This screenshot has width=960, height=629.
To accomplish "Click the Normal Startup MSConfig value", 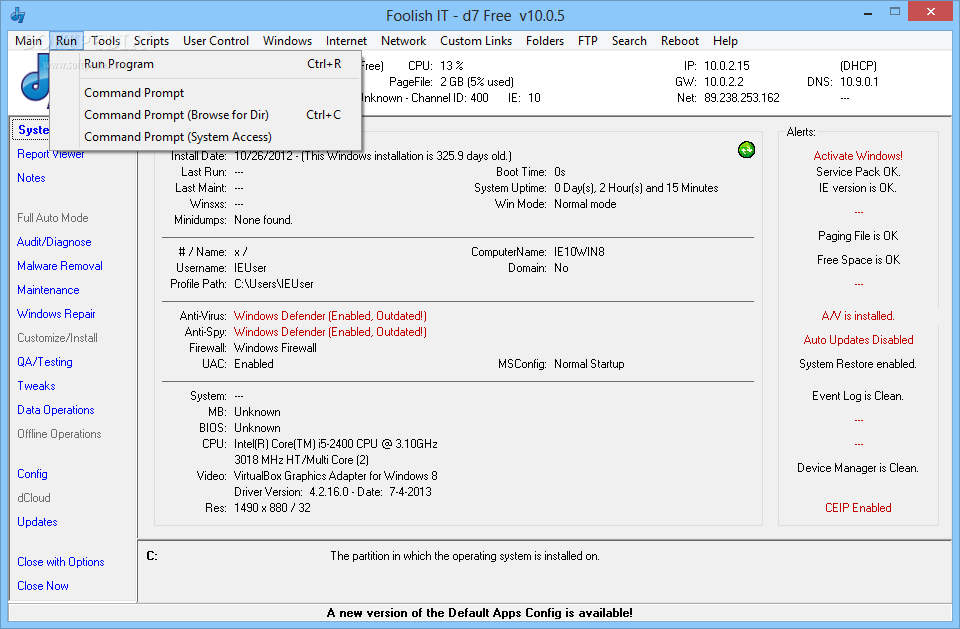I will coord(589,364).
